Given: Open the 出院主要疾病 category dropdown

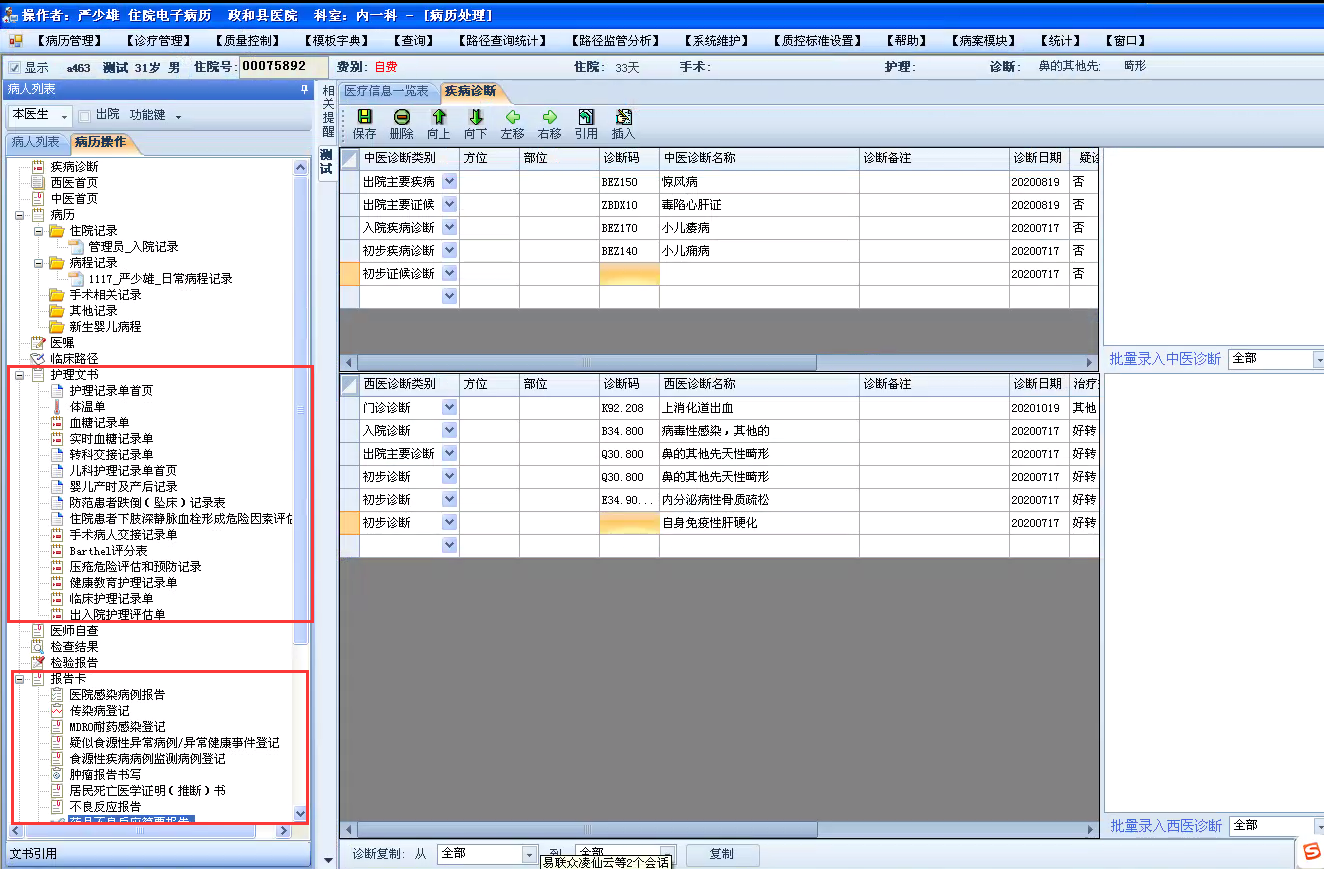Looking at the screenshot, I should 449,182.
